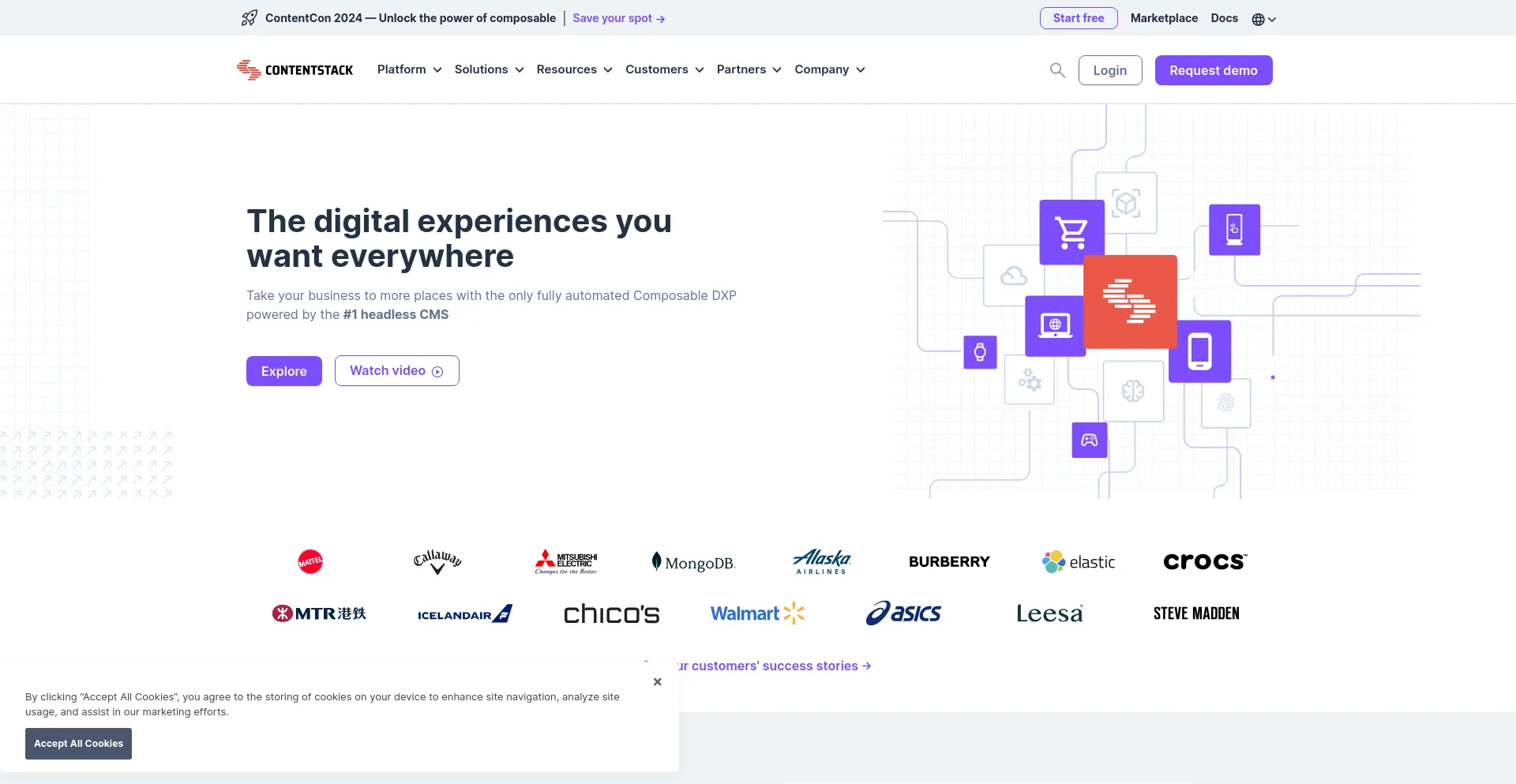Click the fingerprint icon tile

(x=1225, y=403)
